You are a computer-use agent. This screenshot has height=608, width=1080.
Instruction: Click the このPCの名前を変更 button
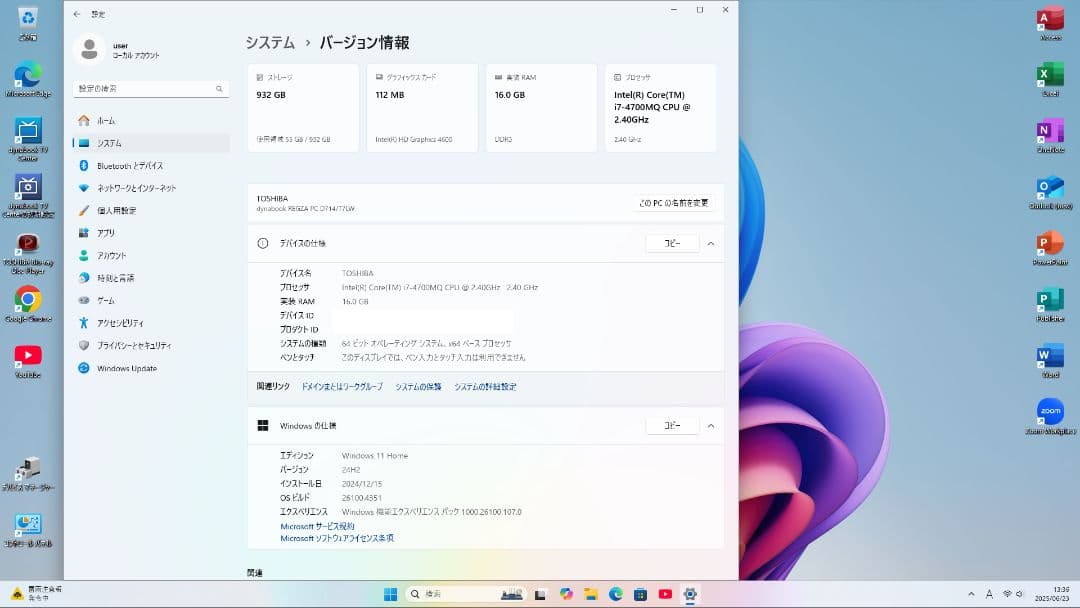click(x=675, y=202)
